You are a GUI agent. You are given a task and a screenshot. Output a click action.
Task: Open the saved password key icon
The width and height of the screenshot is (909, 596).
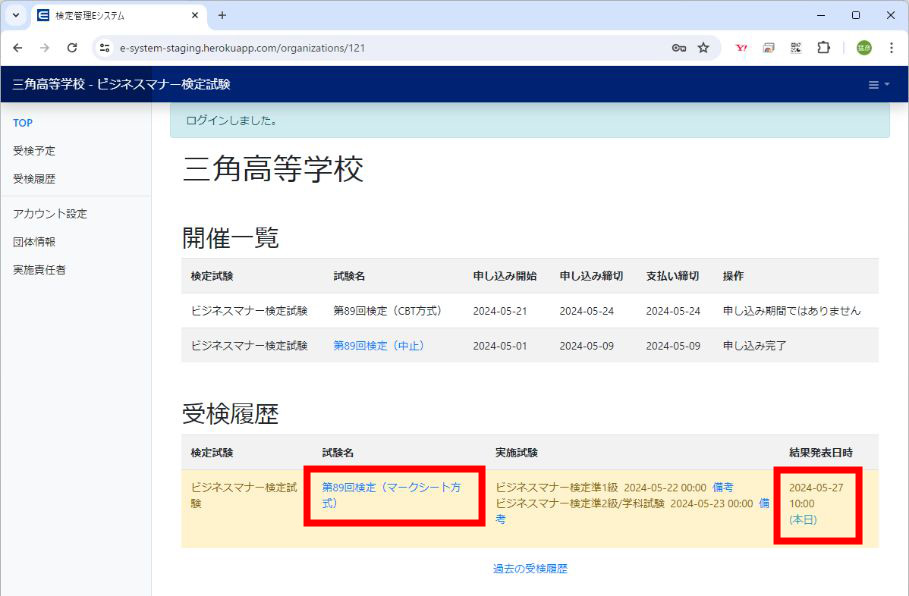click(679, 48)
